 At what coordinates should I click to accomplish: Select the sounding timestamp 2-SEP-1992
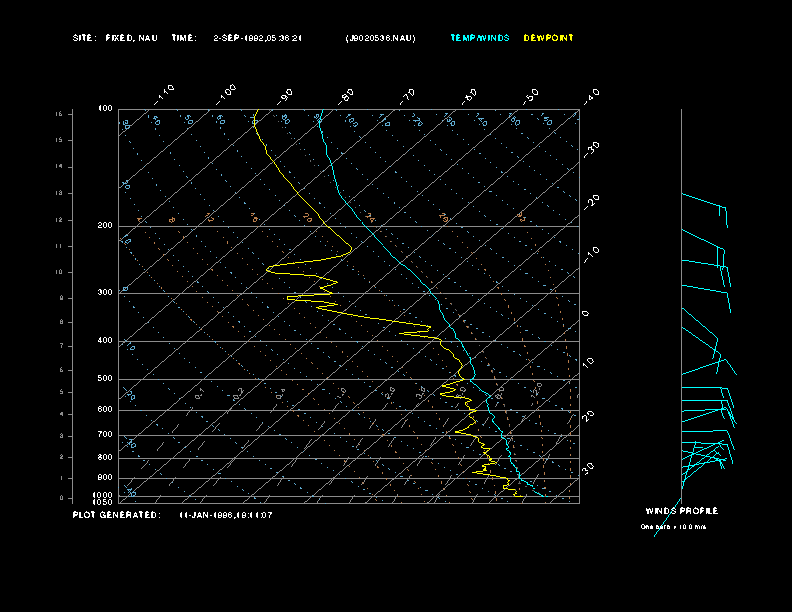coord(258,38)
